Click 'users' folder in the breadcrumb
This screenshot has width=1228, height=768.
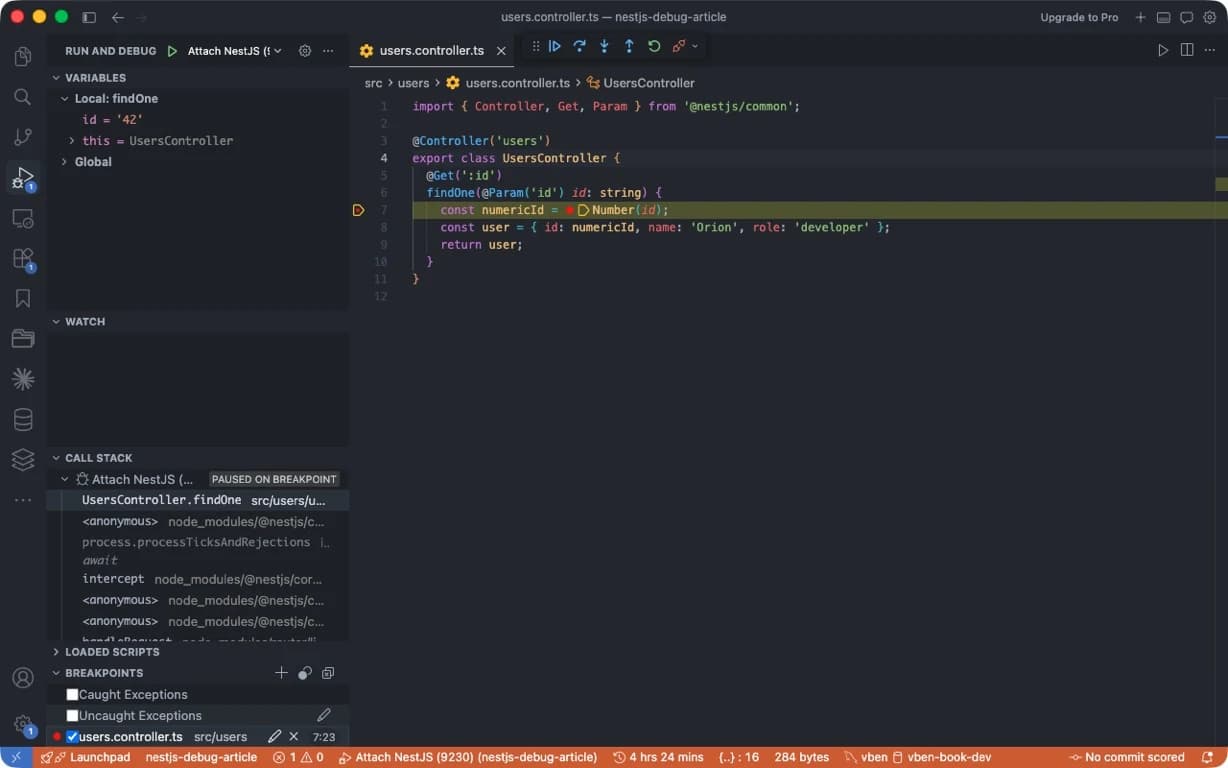pos(413,83)
